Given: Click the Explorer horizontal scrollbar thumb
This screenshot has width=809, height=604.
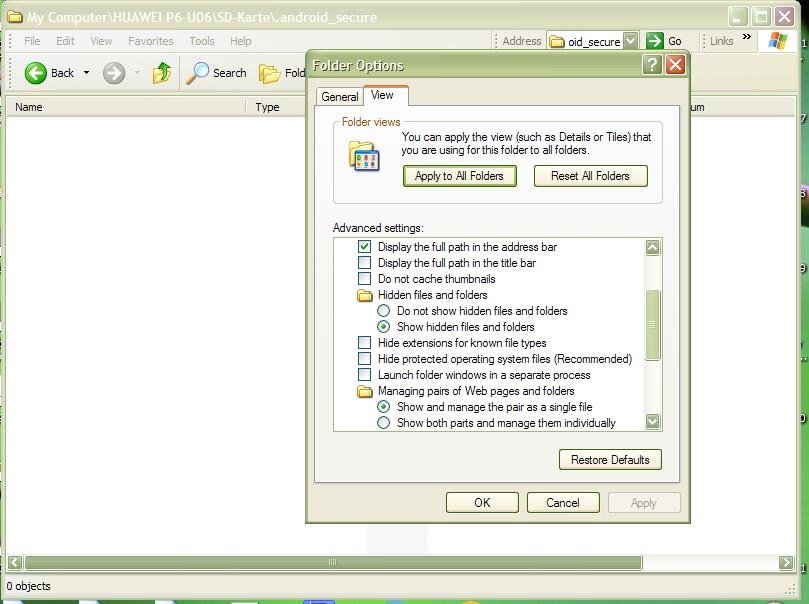Looking at the screenshot, I should [x=333, y=562].
